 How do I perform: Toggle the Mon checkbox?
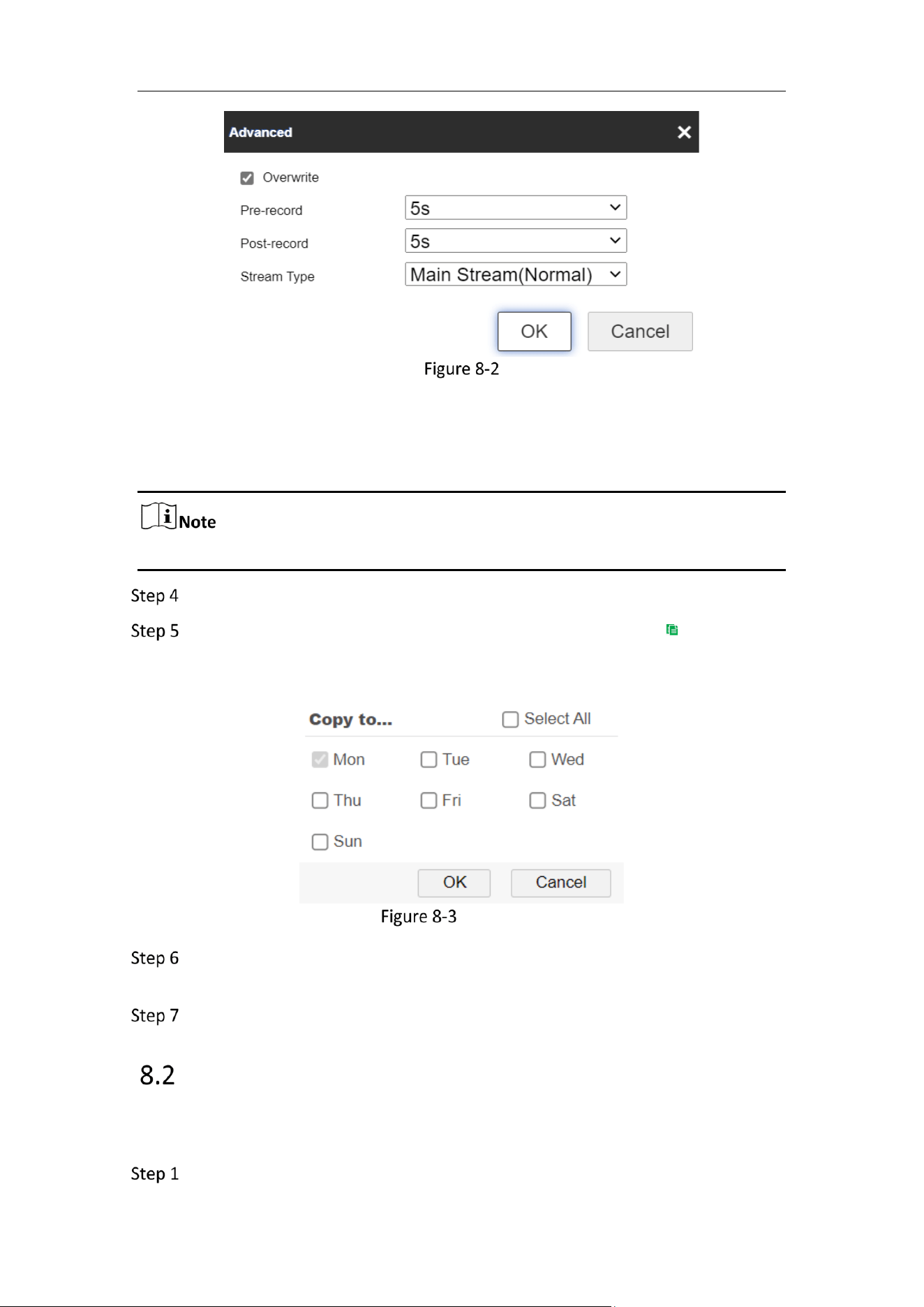[320, 760]
